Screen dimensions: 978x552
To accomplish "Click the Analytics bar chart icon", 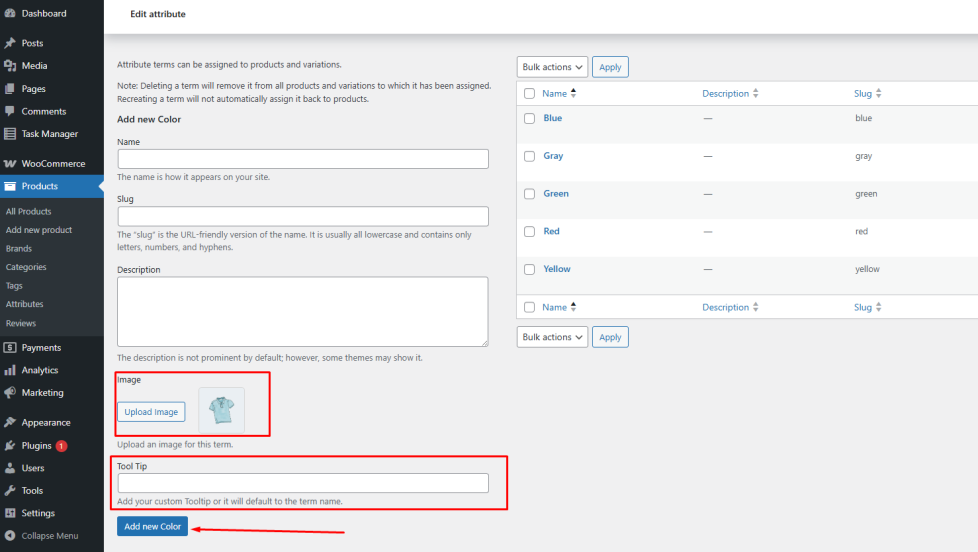I will (10, 371).
